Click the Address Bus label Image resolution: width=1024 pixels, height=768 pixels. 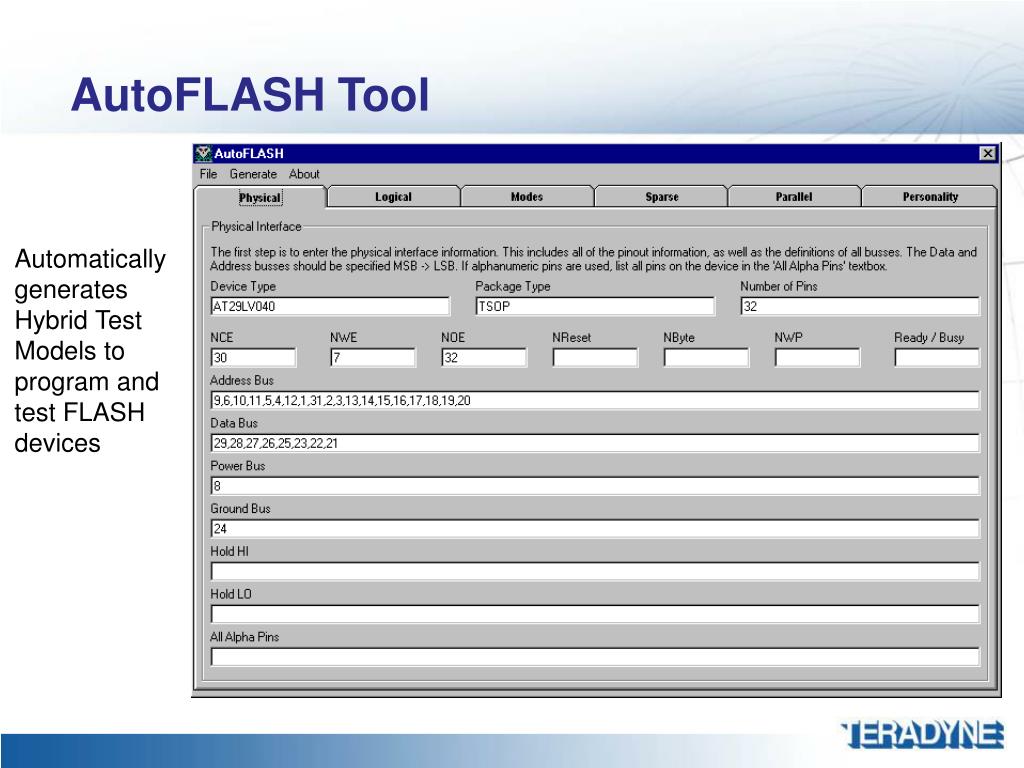242,380
